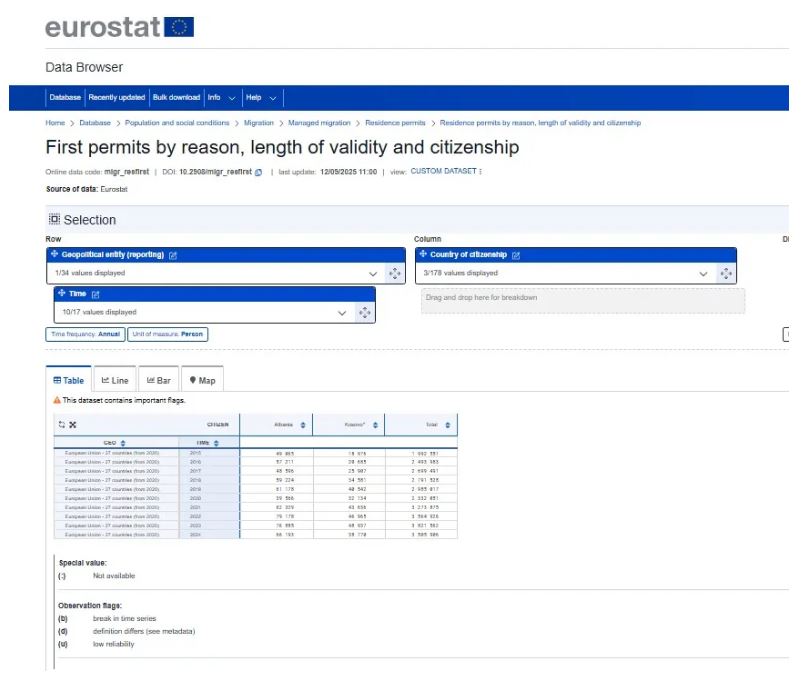Click move handle on Geopolitical entity selector

tap(394, 273)
